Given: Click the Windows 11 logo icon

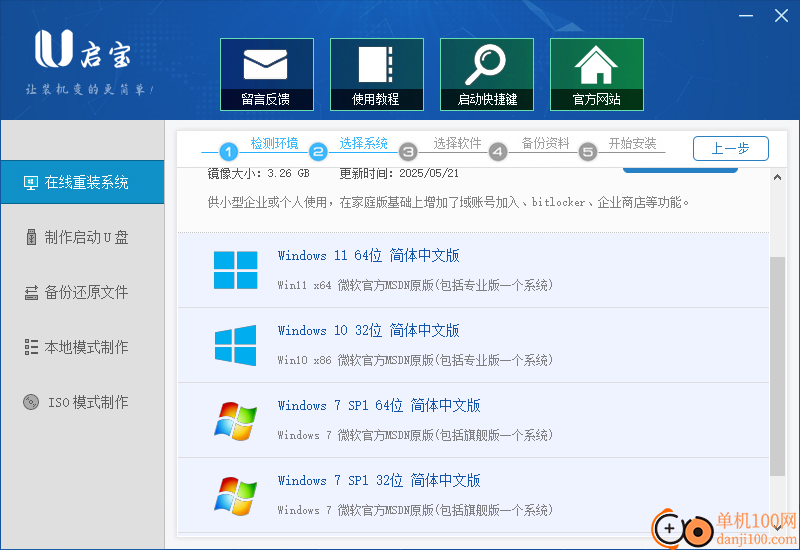Looking at the screenshot, I should [x=236, y=270].
